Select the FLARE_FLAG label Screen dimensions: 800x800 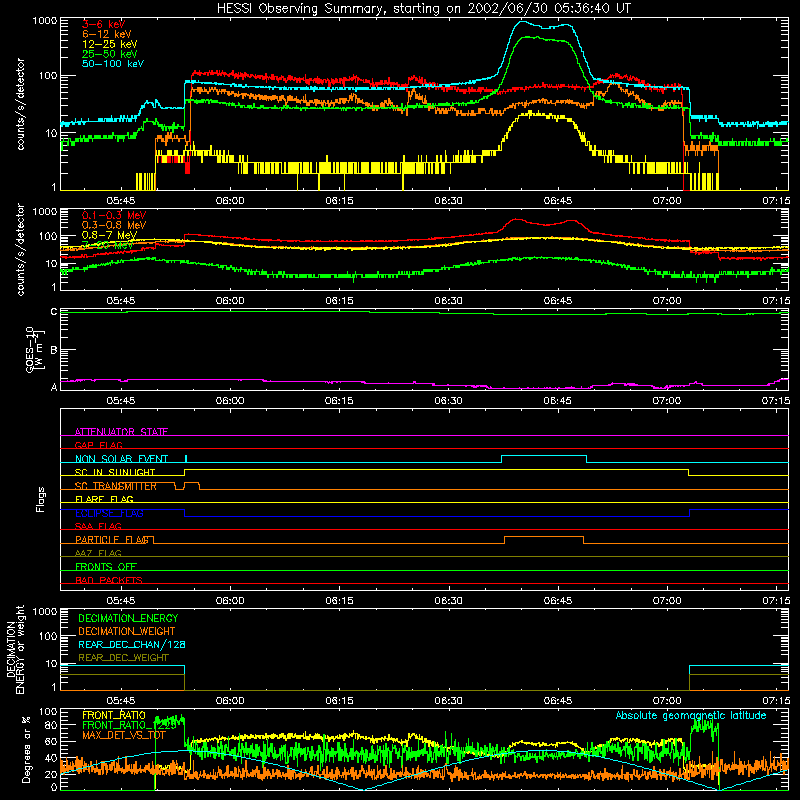[104, 499]
